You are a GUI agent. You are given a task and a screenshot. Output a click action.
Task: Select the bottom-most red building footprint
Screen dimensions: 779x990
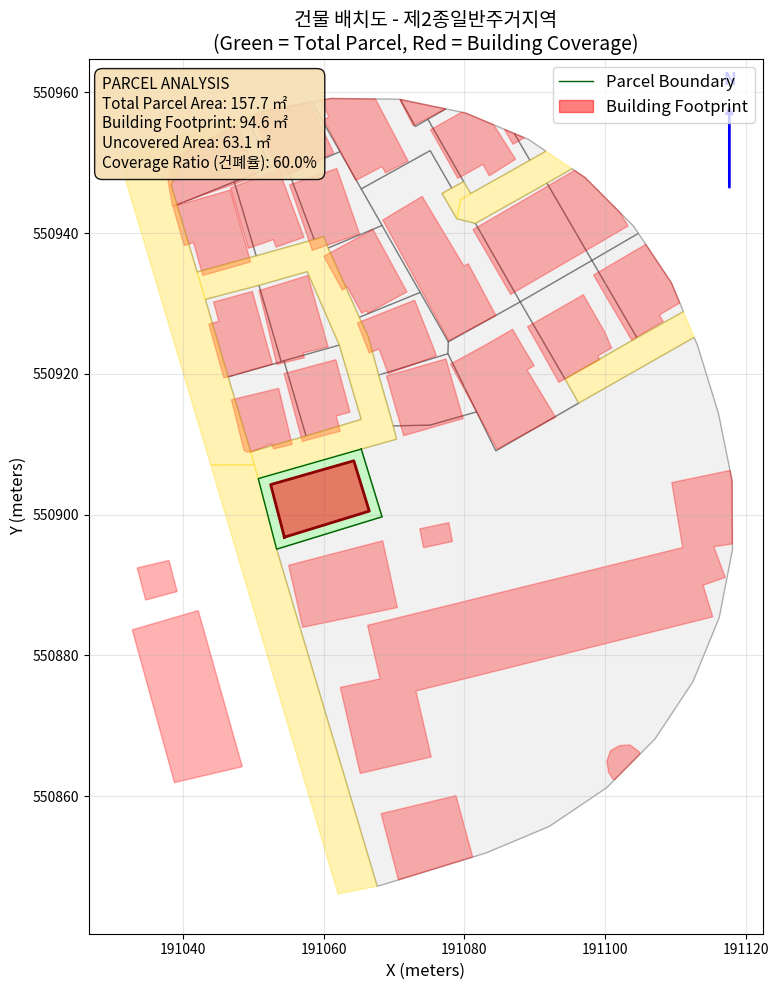coord(426,838)
